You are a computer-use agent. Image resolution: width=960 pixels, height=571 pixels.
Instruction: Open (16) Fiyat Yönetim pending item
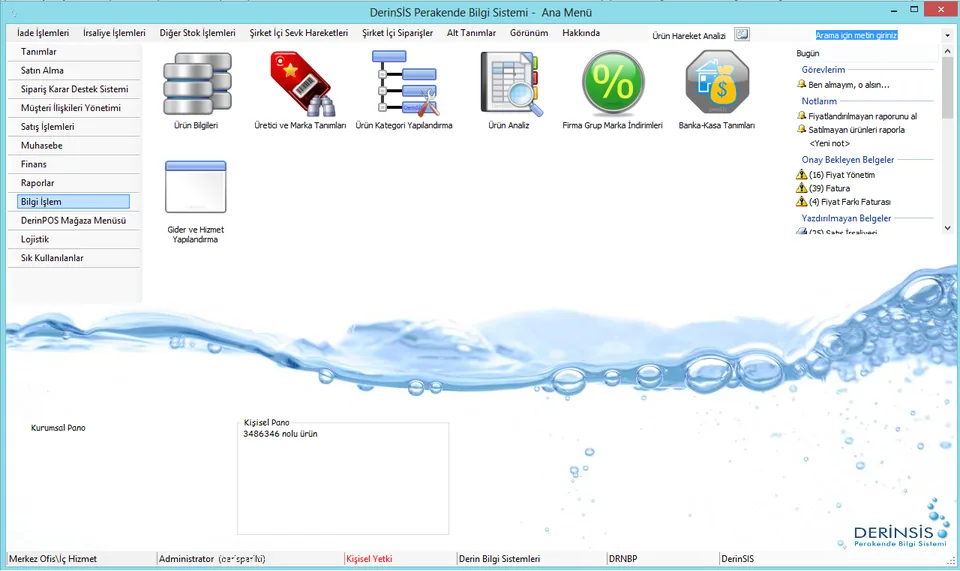pos(841,175)
